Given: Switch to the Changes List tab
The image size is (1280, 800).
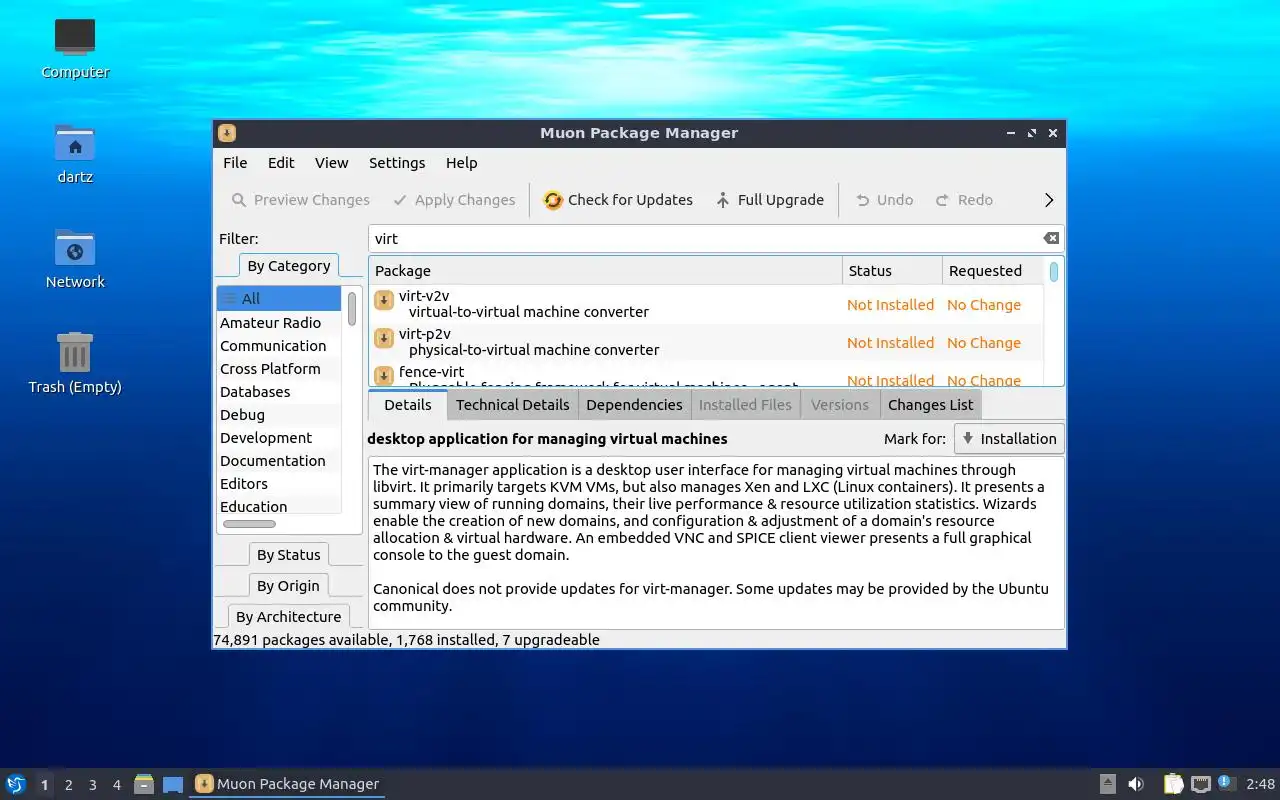Looking at the screenshot, I should tap(930, 405).
